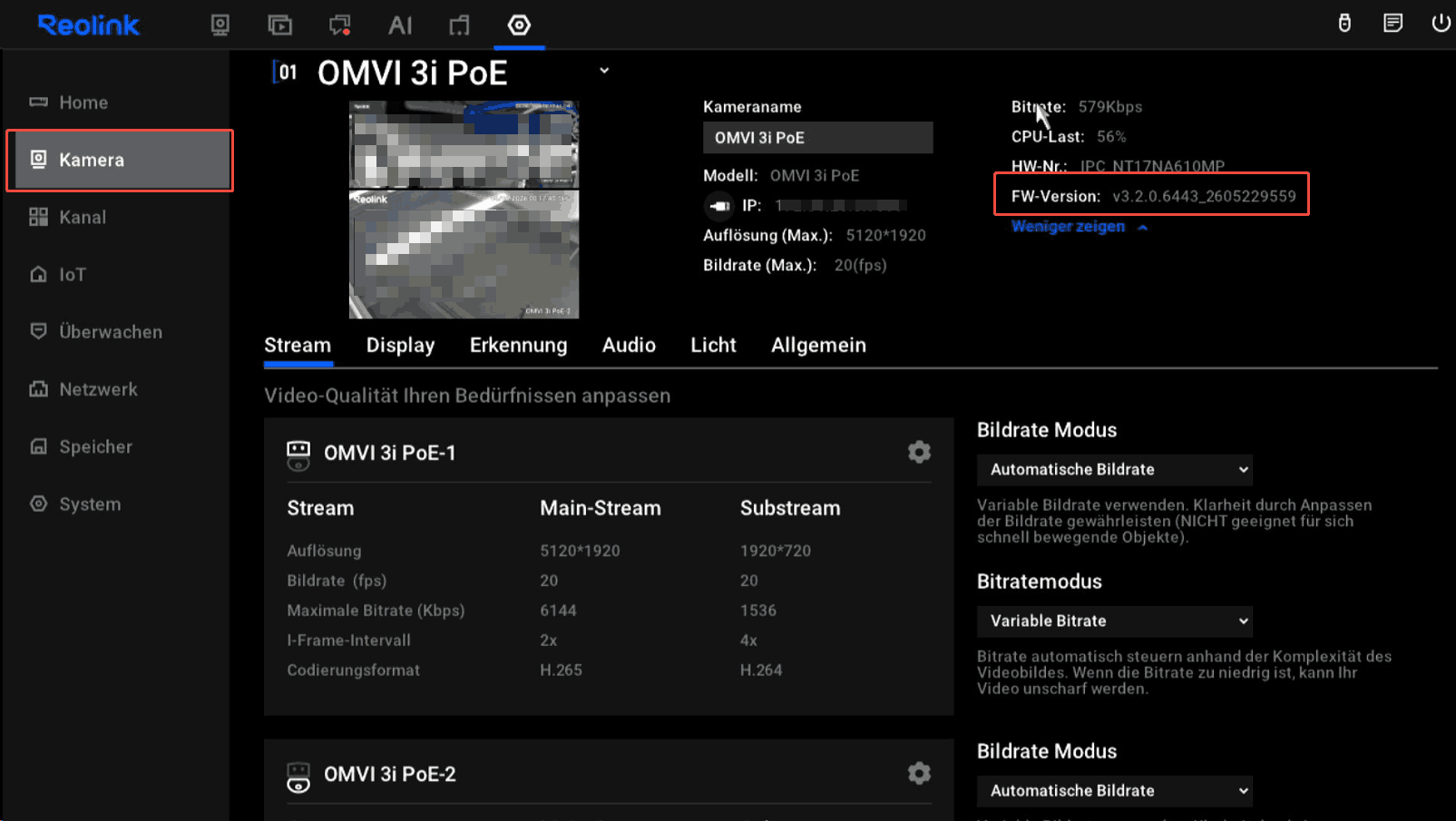
Task: Click the Kameraname input field
Action: coord(817,138)
